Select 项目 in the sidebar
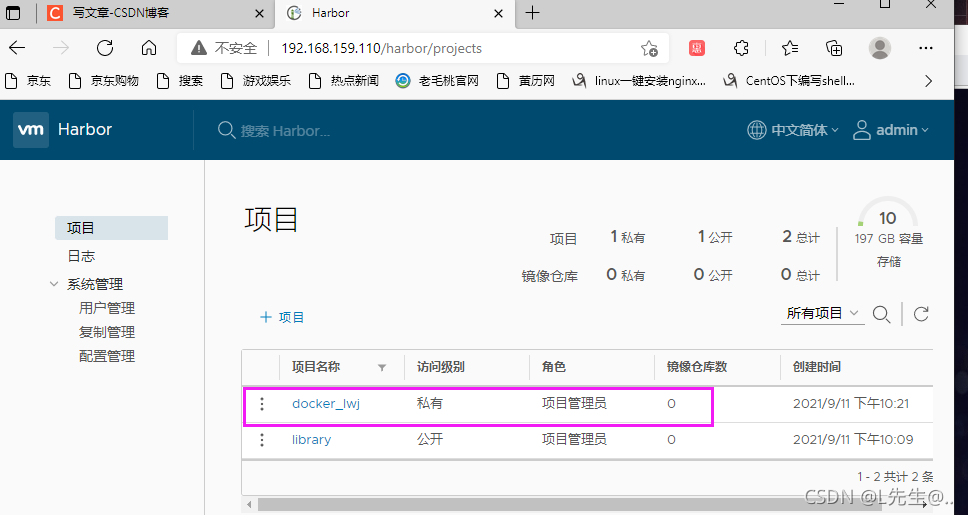Screen dimensions: 968x515 111,228
